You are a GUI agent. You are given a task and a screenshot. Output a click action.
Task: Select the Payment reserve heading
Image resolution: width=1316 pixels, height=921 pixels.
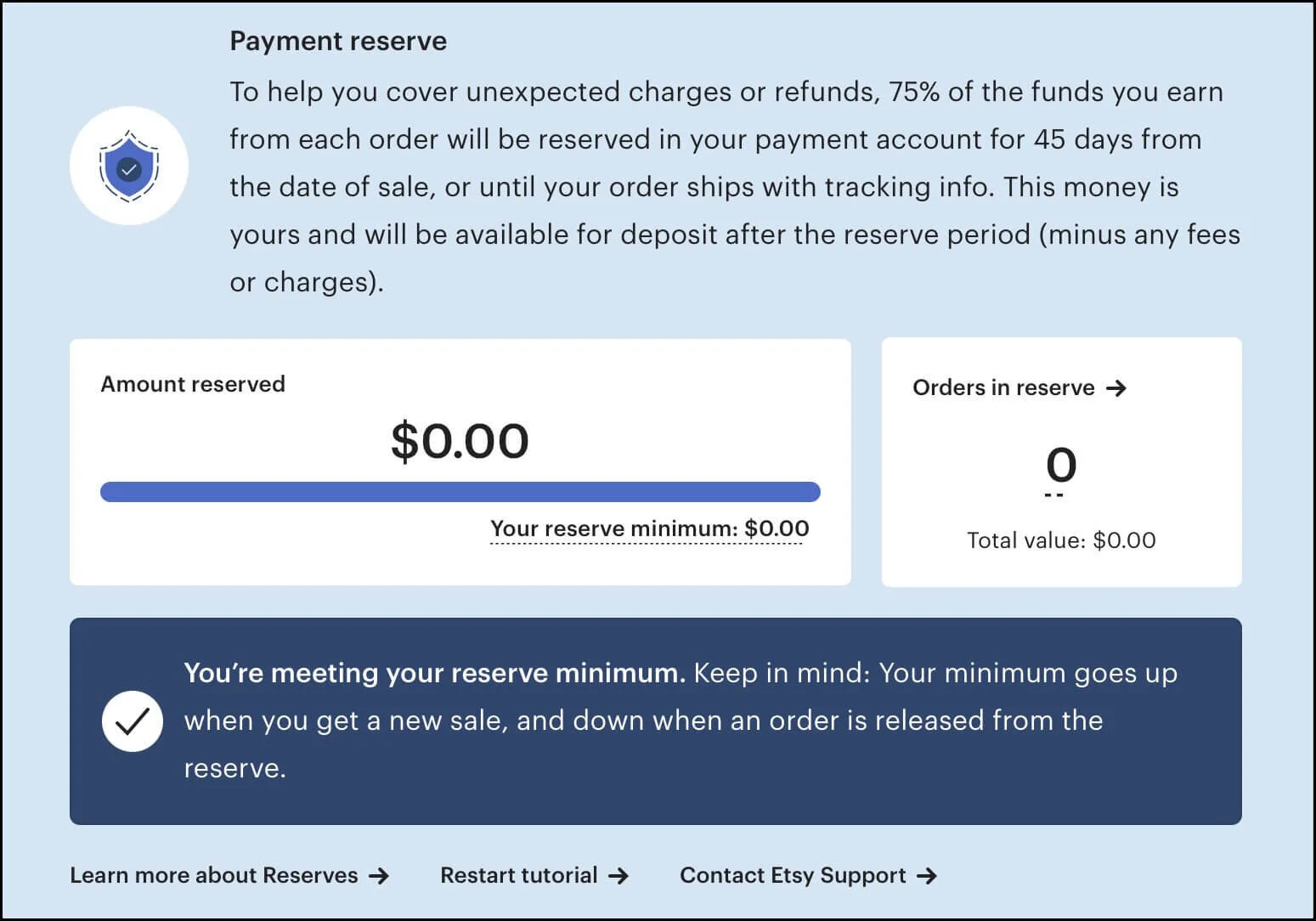[337, 40]
